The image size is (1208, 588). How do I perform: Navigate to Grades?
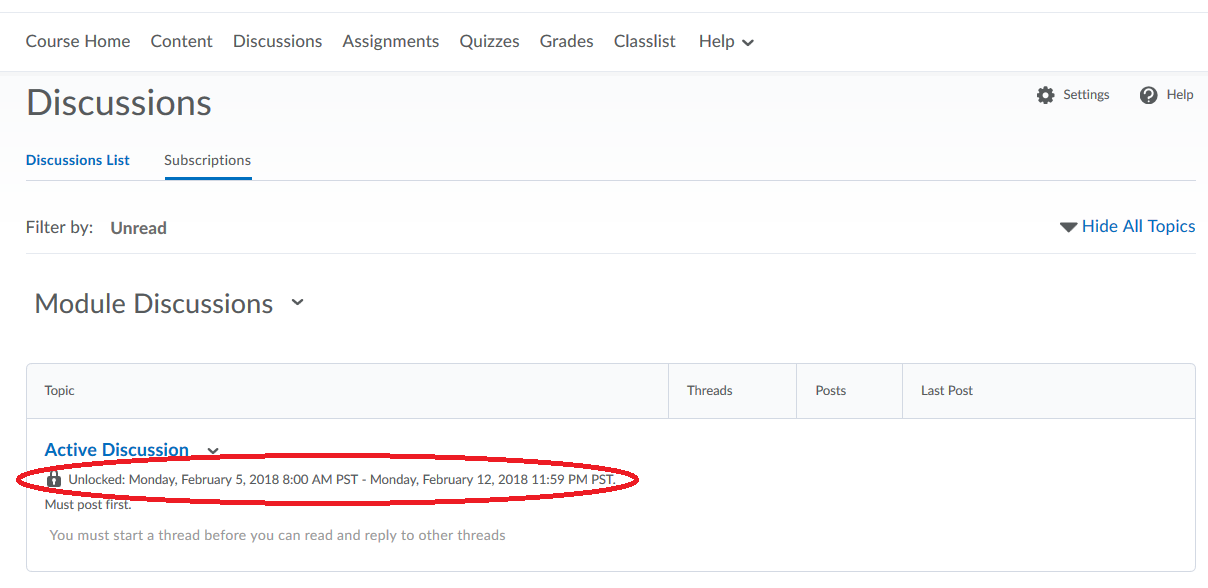click(x=566, y=41)
